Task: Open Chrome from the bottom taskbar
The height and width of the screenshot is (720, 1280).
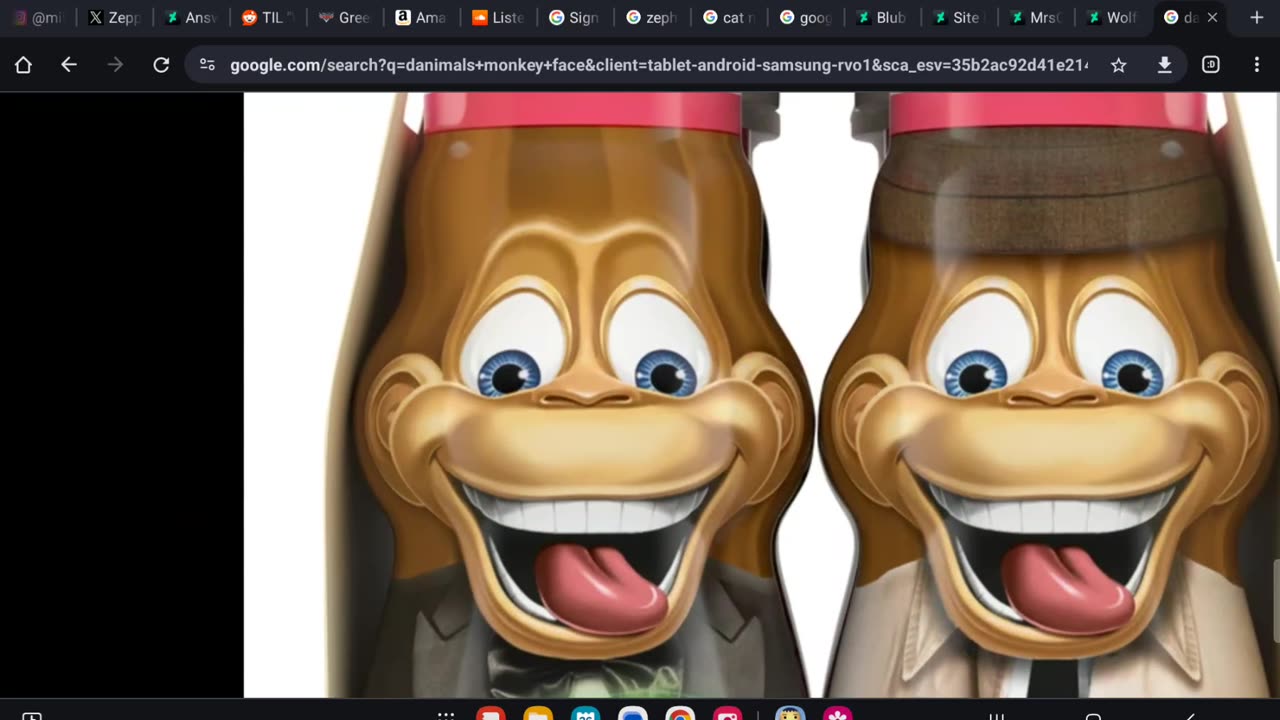Action: coord(680,715)
